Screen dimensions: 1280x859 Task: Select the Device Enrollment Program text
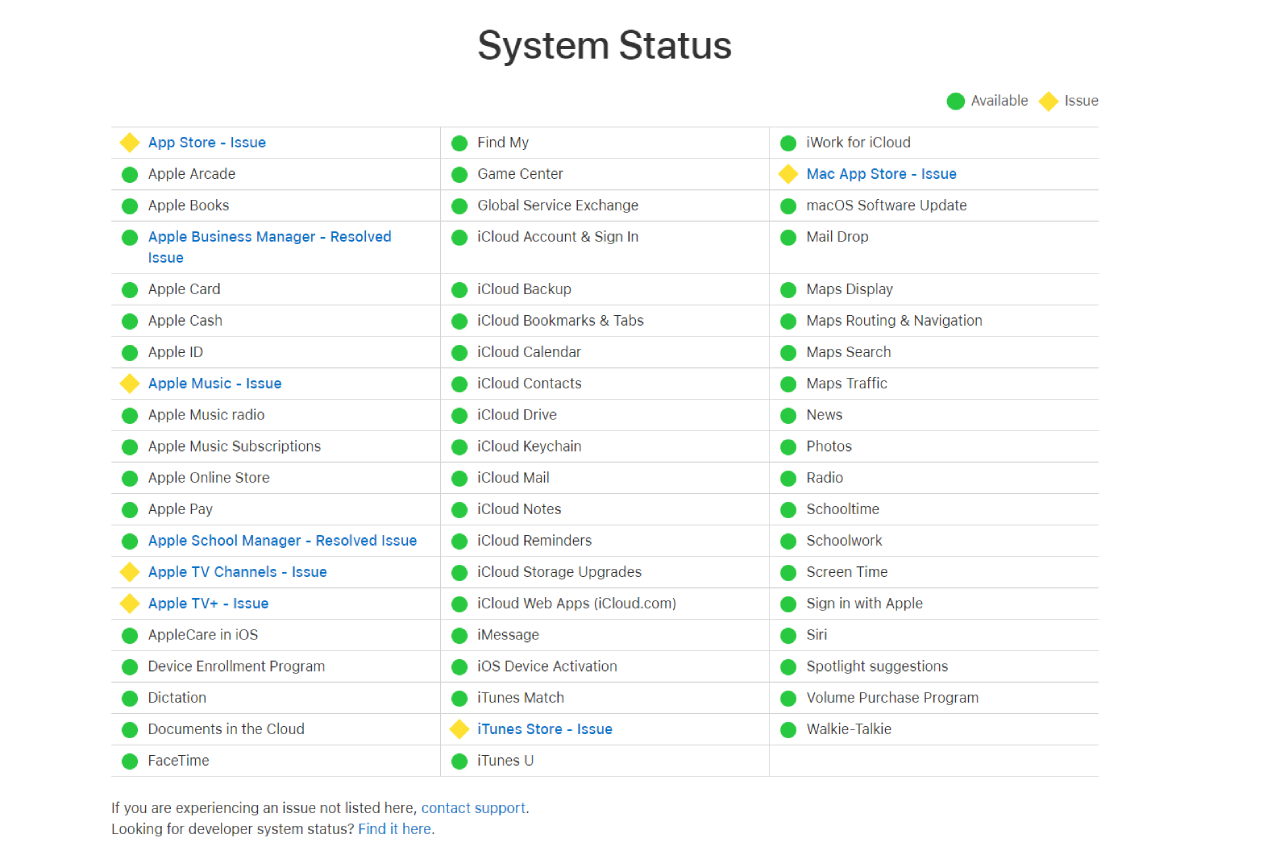(x=236, y=666)
